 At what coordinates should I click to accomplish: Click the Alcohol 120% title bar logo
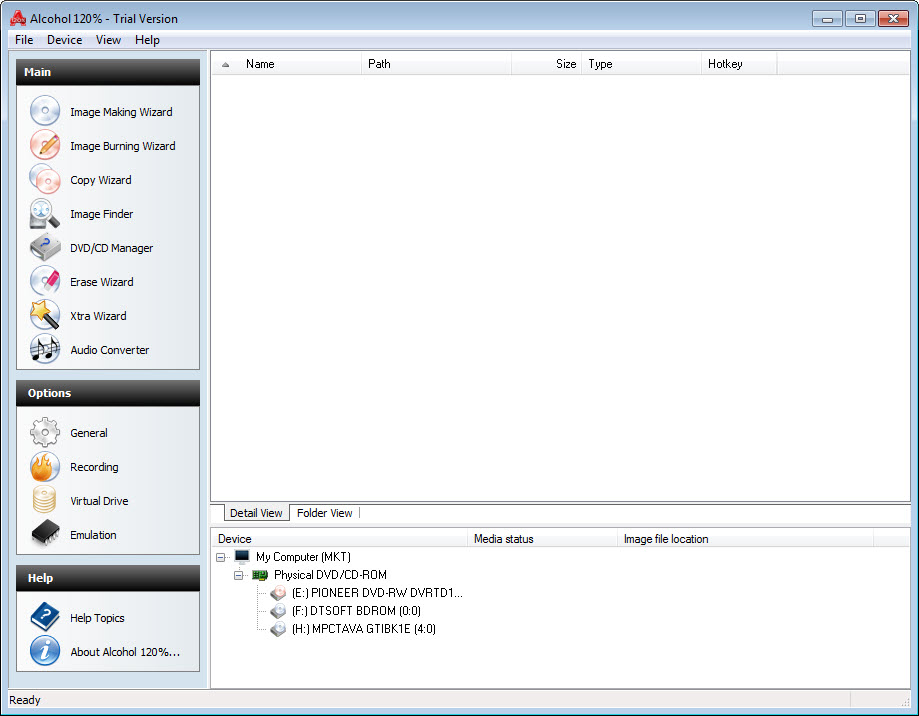pyautogui.click(x=18, y=19)
